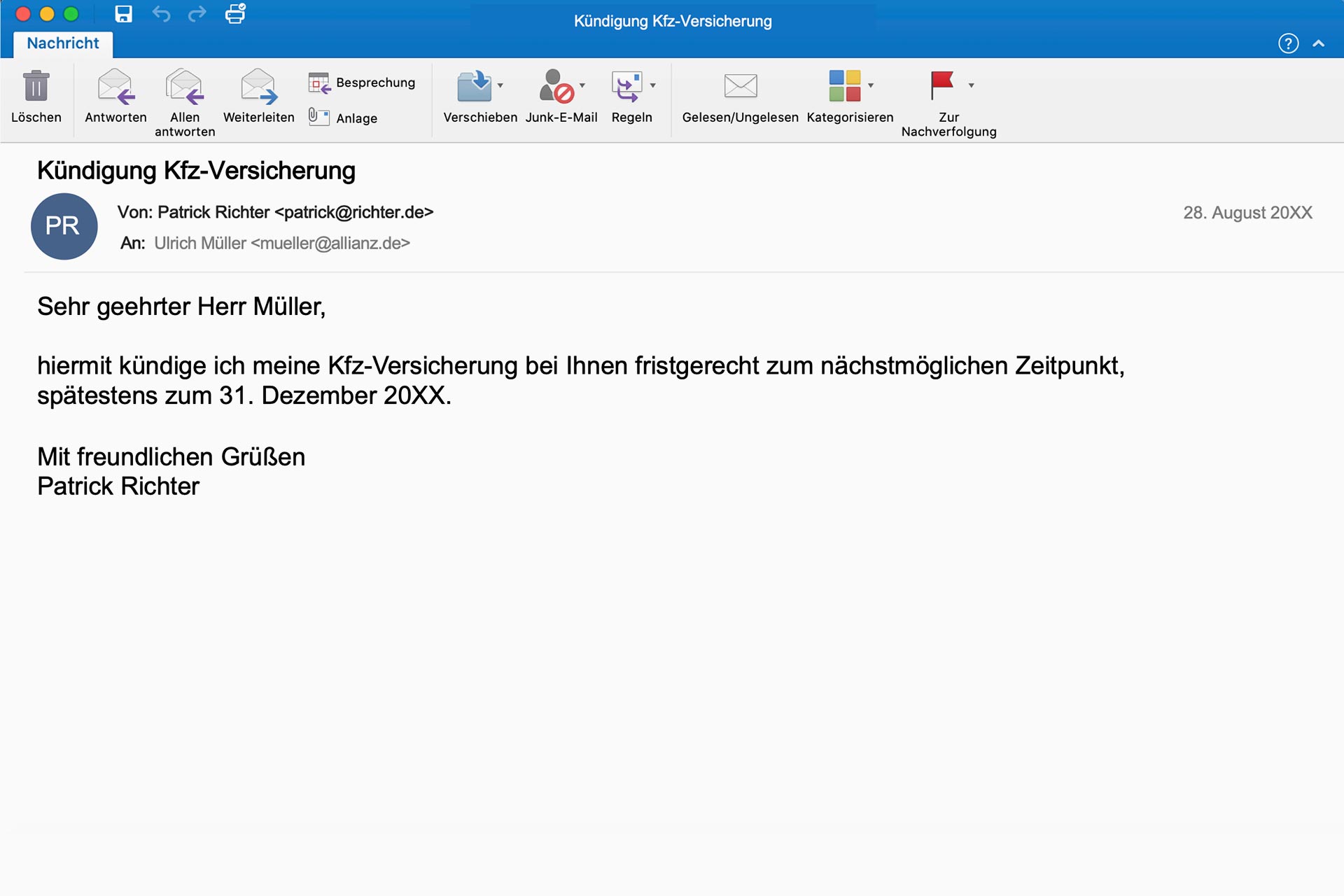Viewport: 1344px width, 896px height.
Task: Expand the Verschieben dropdown arrow
Action: [x=500, y=85]
